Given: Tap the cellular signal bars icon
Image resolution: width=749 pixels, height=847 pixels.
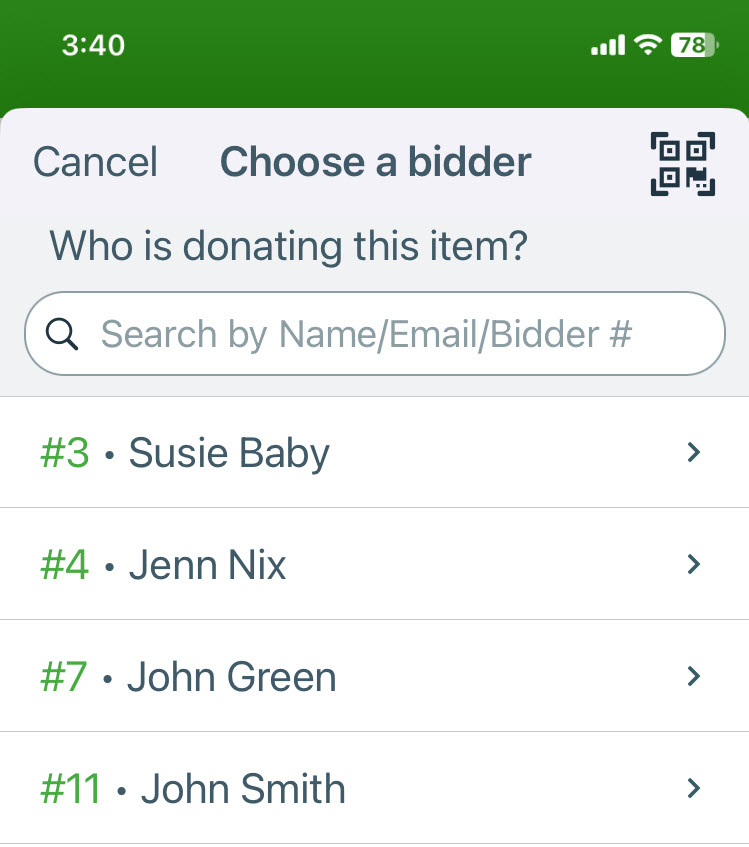Looking at the screenshot, I should (x=608, y=45).
